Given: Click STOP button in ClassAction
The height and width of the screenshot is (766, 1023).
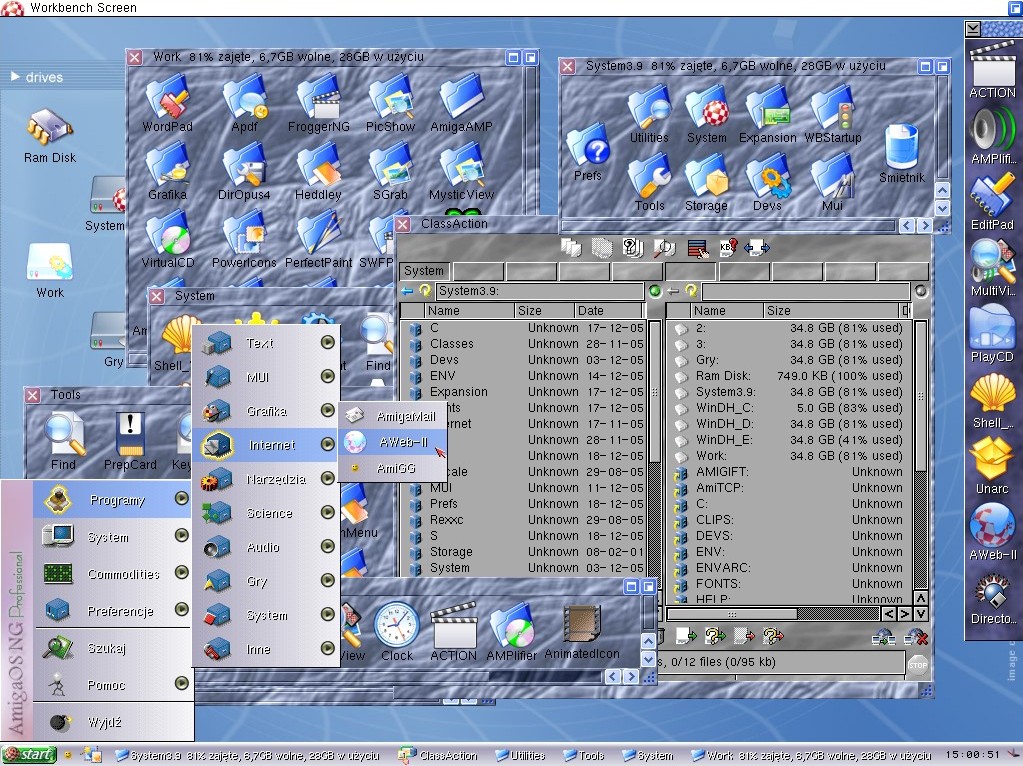Looking at the screenshot, I should (917, 664).
